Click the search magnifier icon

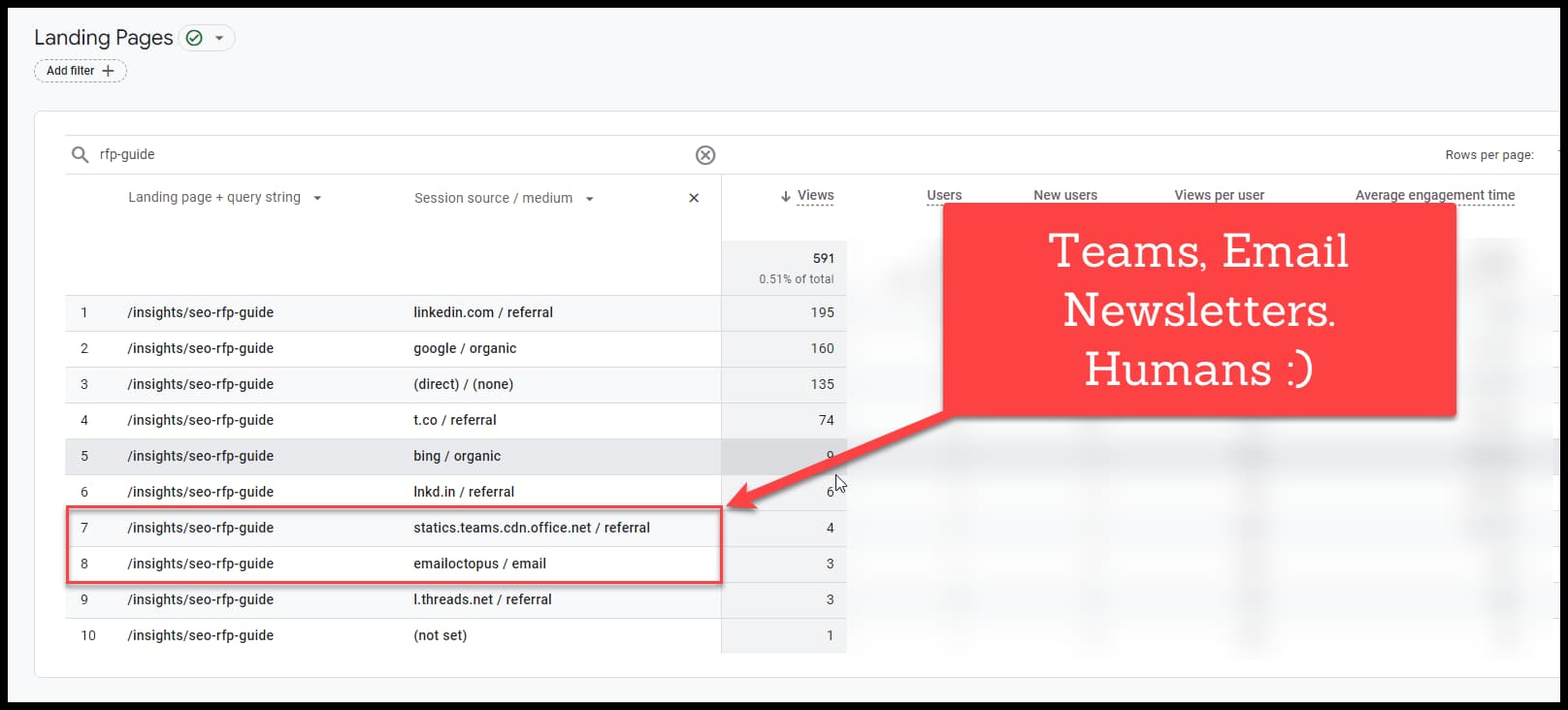click(x=81, y=155)
